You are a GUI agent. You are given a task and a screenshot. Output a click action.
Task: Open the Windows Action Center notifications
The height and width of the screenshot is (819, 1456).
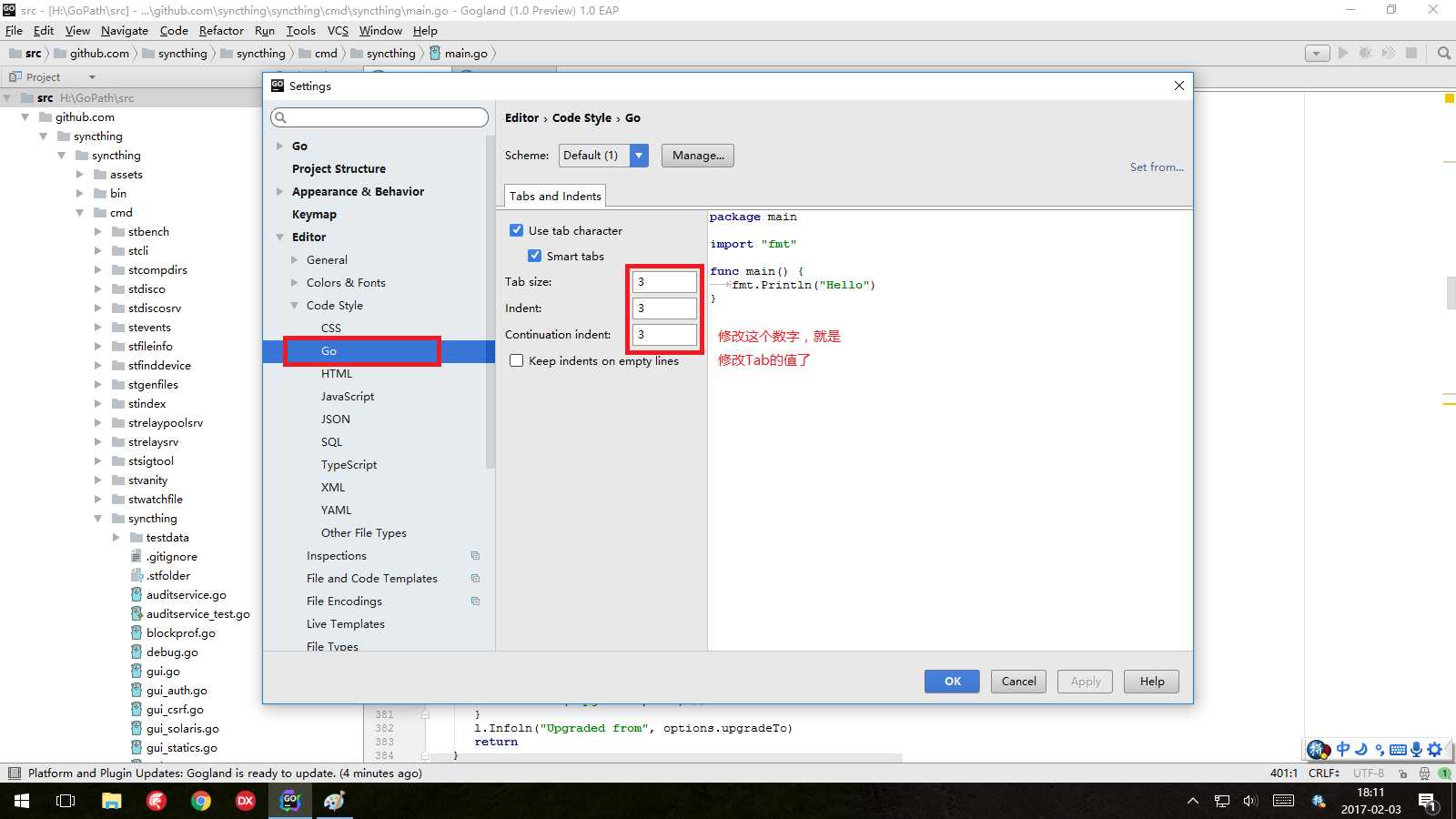coord(1428,802)
